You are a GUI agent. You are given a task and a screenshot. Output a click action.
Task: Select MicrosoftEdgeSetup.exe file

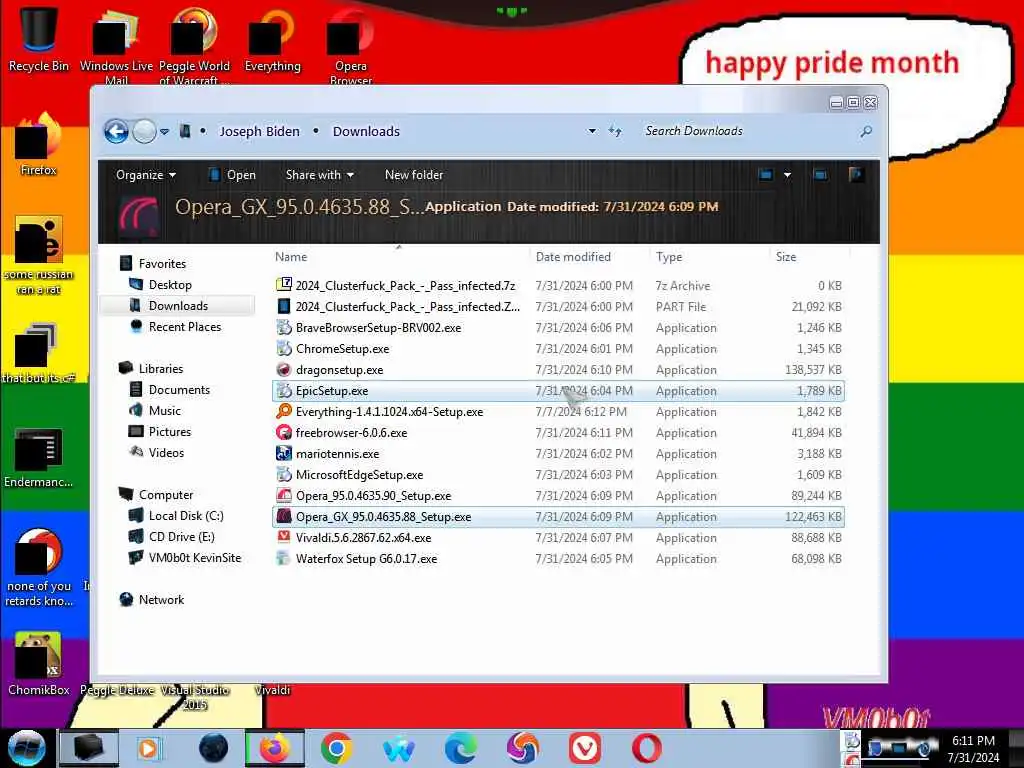(x=558, y=475)
